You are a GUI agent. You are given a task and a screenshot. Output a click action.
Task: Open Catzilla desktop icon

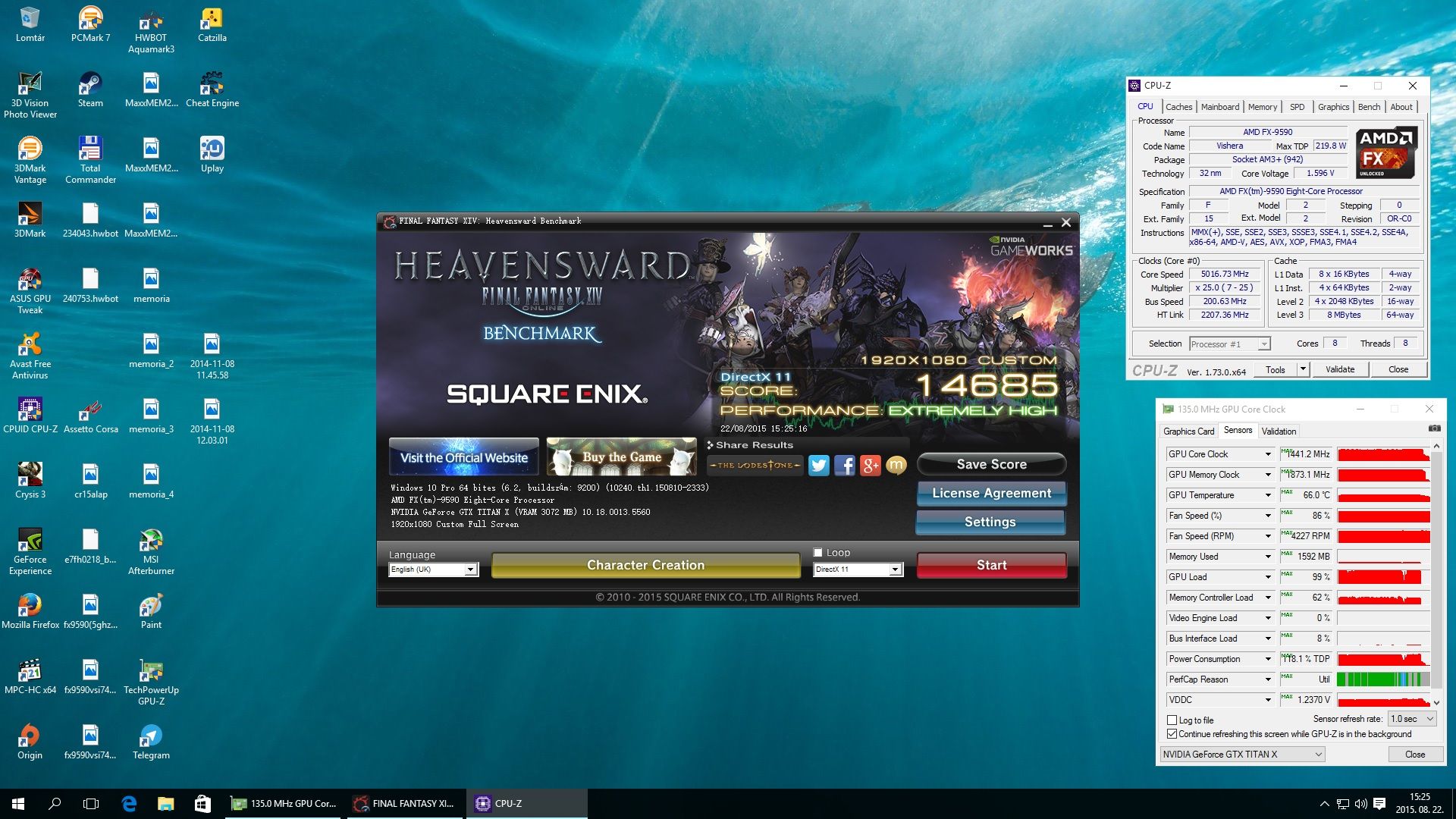212,24
